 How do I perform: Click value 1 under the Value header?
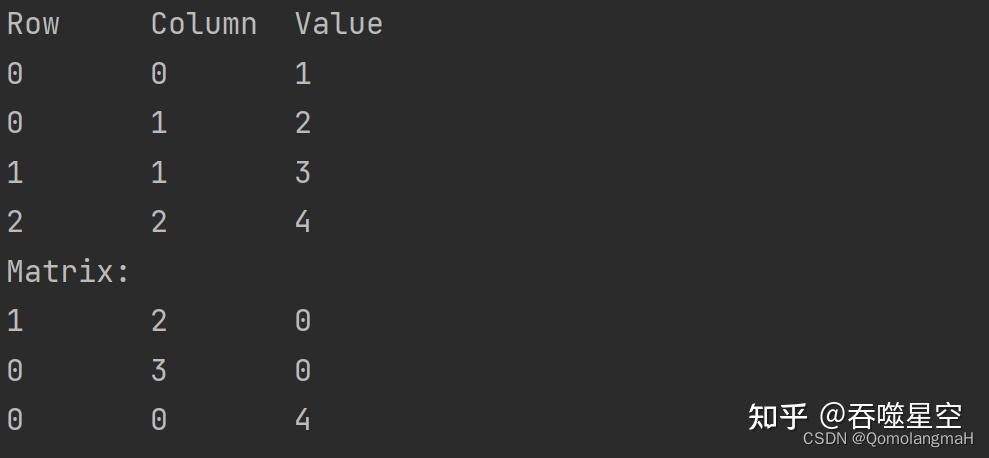(303, 73)
